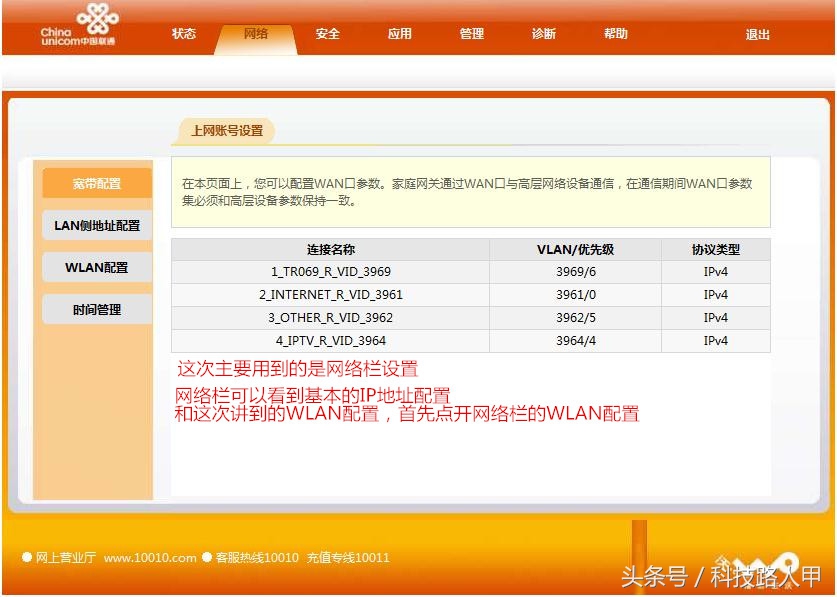
Task: Select 宽带配置 in the sidebar
Action: click(x=96, y=183)
